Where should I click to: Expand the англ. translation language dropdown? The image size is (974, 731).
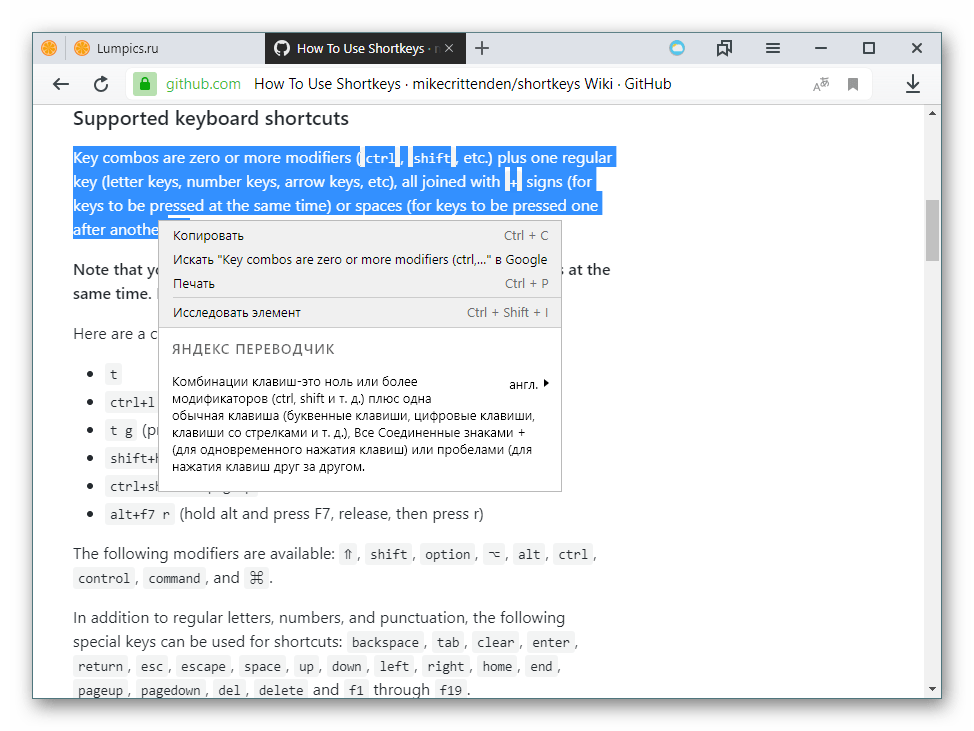530,384
